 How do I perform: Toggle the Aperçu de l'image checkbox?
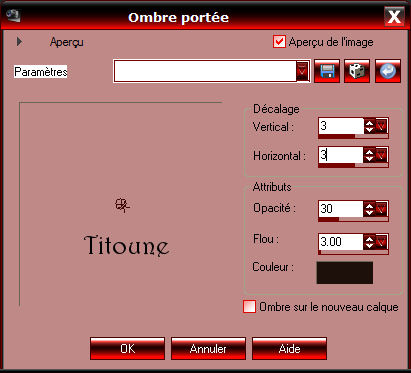(279, 42)
